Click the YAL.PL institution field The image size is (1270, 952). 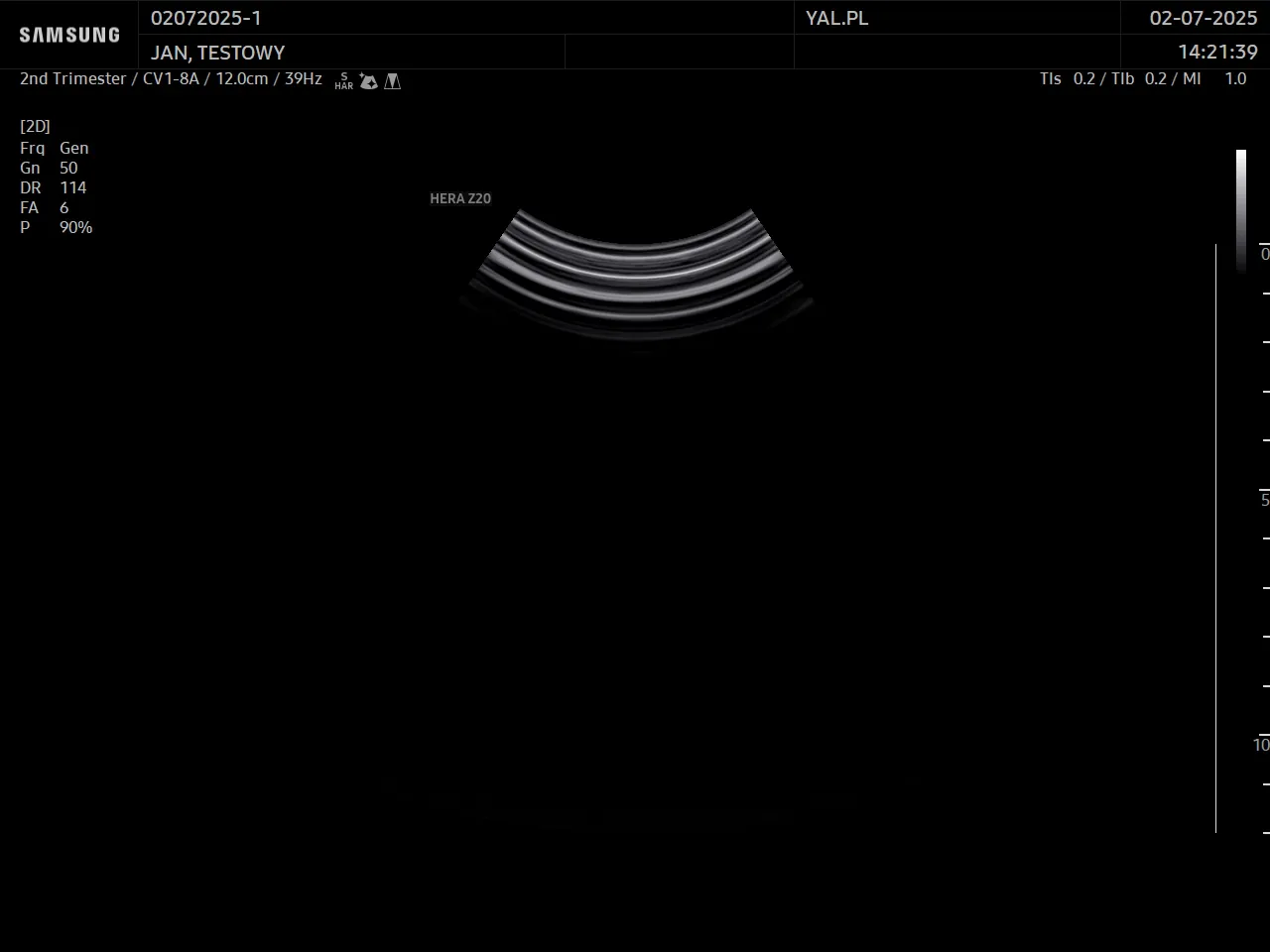(x=836, y=18)
